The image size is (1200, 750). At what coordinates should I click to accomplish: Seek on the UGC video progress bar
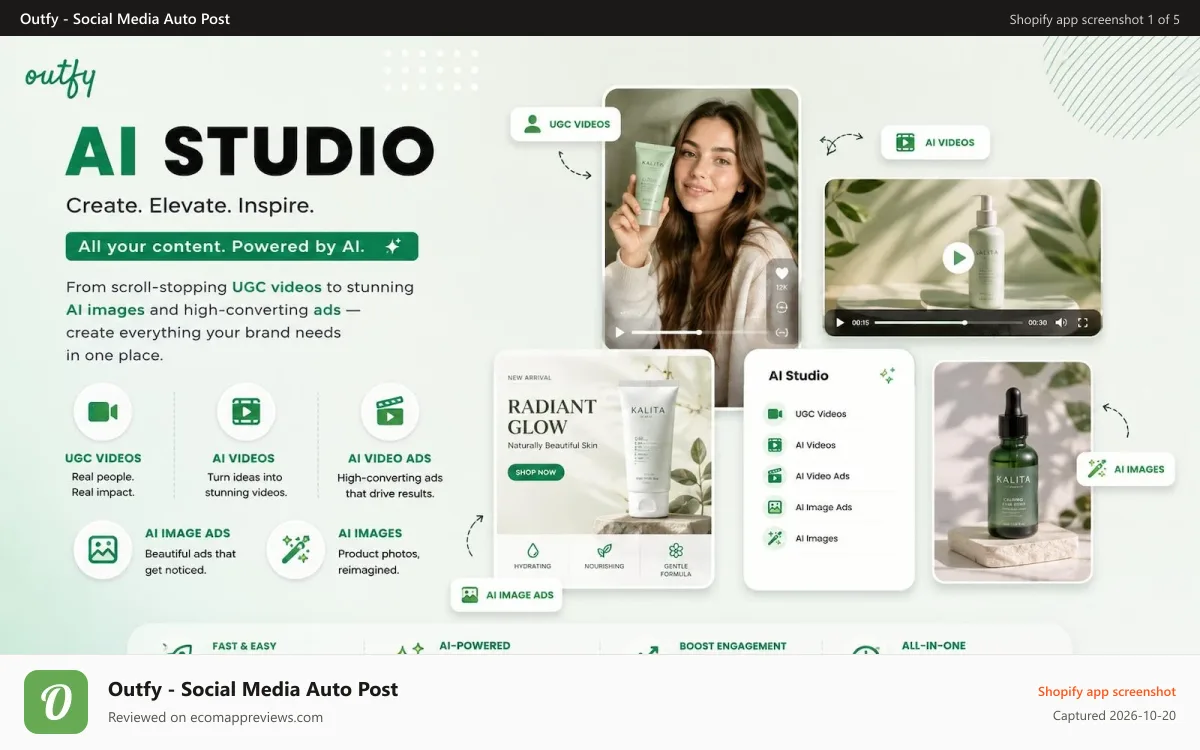698,332
